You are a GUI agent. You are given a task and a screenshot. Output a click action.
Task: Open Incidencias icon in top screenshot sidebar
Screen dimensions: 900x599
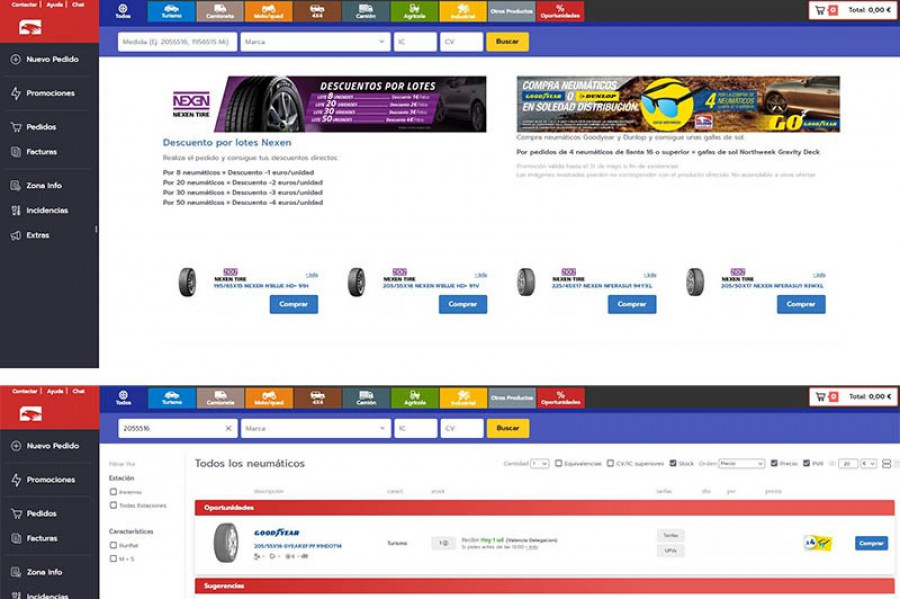pyautogui.click(x=15, y=211)
